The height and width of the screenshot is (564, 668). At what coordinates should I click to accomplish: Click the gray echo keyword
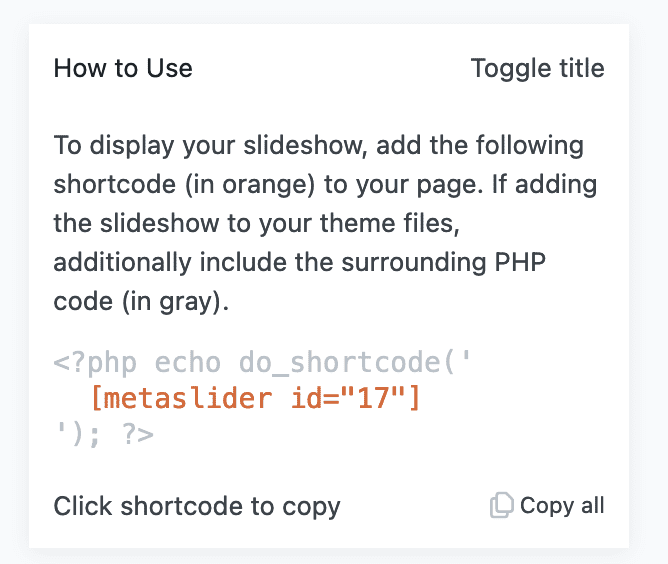(x=187, y=363)
